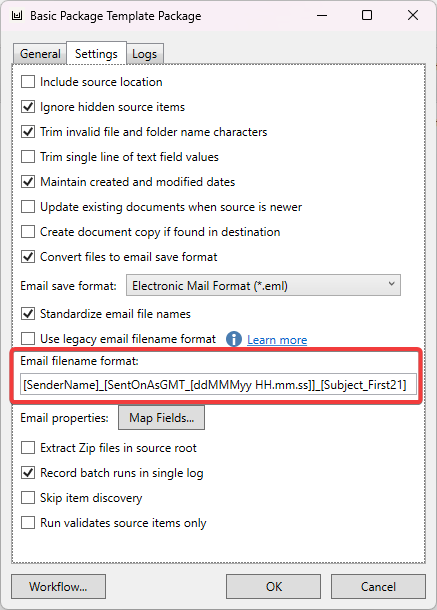Enable Include source location checkbox
Screen dimensions: 437x610
28,82
